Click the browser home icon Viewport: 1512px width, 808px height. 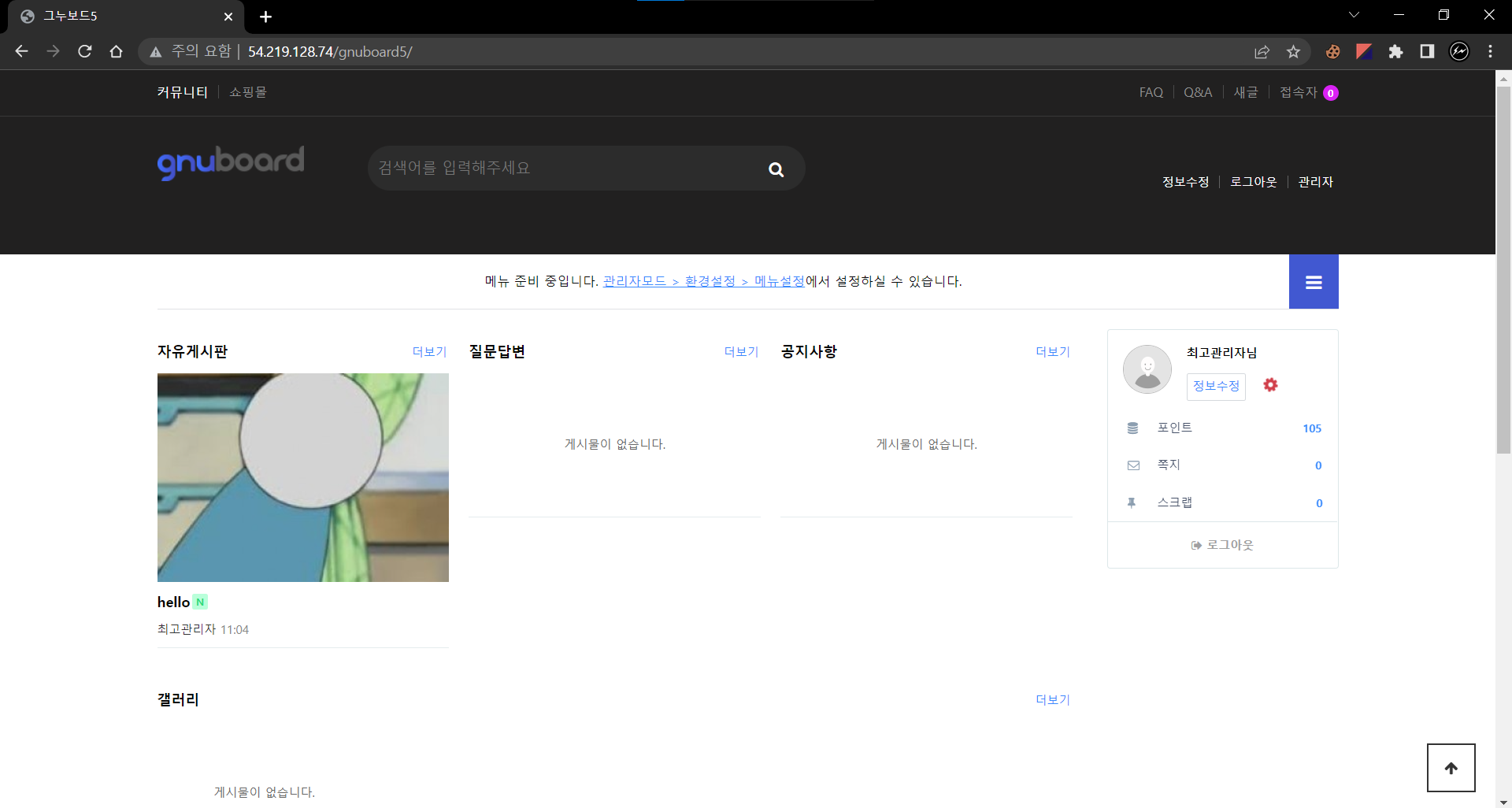click(x=116, y=51)
